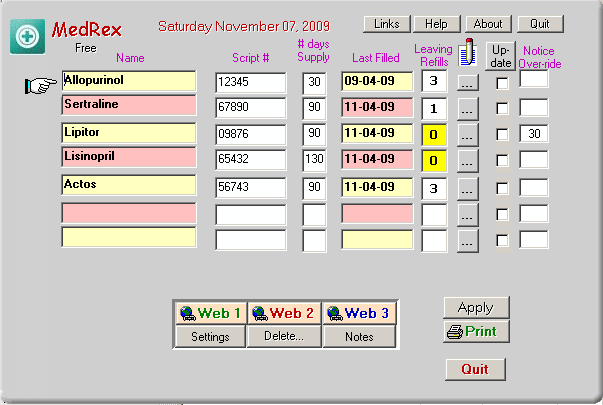
Task: Click ellipsis button in last empty row
Action: pos(468,241)
